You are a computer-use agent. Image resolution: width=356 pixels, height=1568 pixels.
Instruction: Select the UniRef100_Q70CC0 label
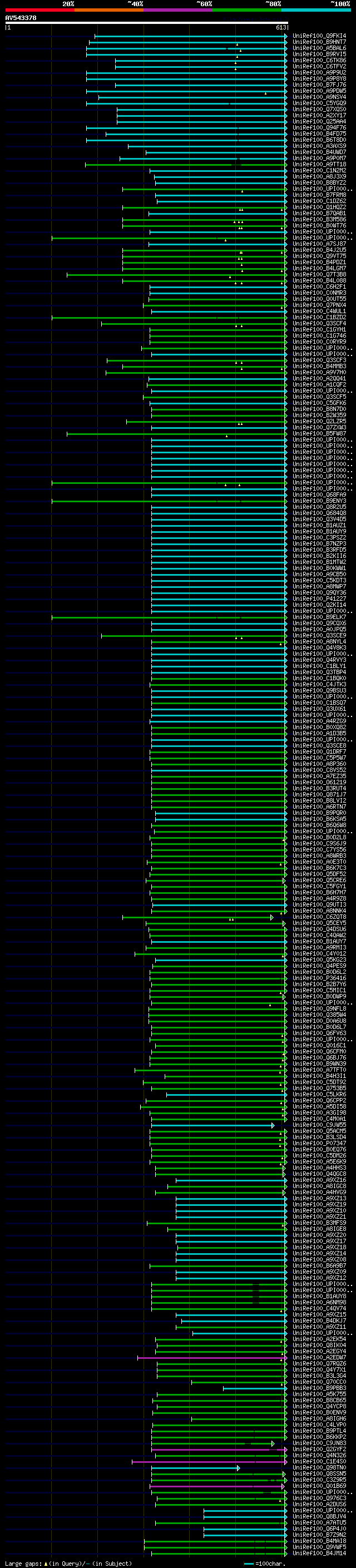[x=319, y=1382]
